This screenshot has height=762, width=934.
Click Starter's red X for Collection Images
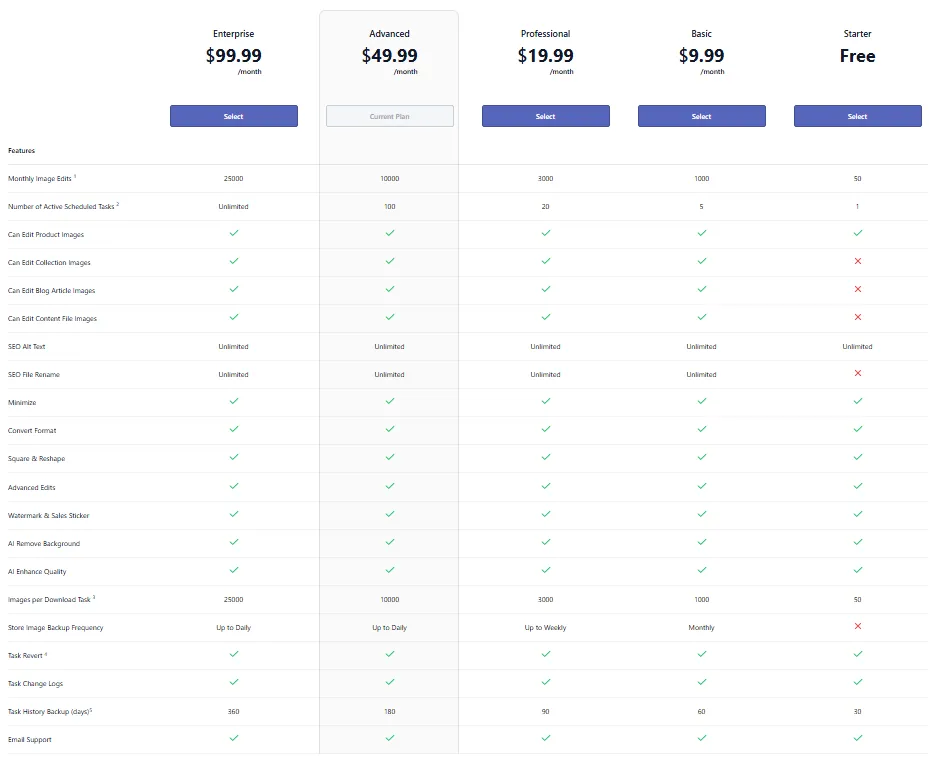click(858, 261)
